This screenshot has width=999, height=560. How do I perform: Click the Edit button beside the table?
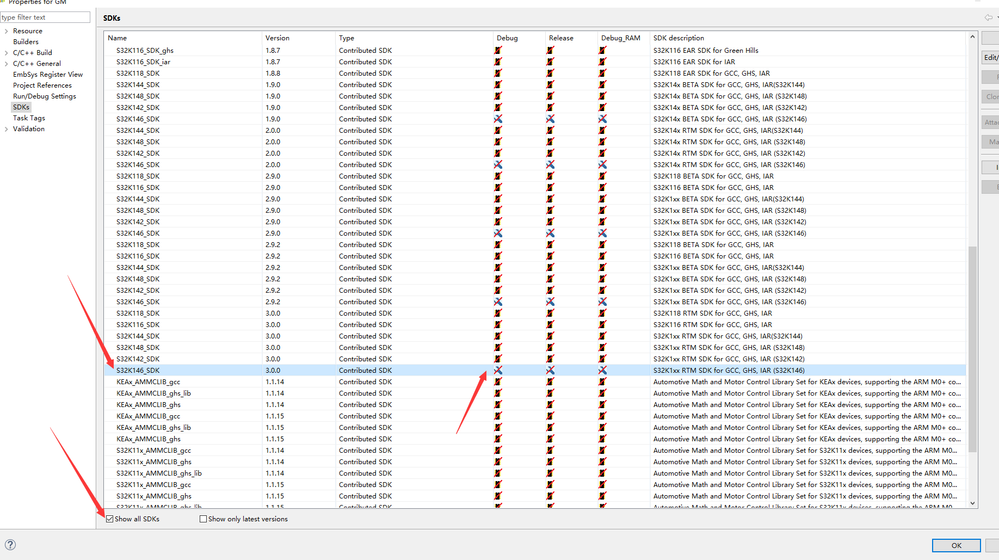point(991,57)
